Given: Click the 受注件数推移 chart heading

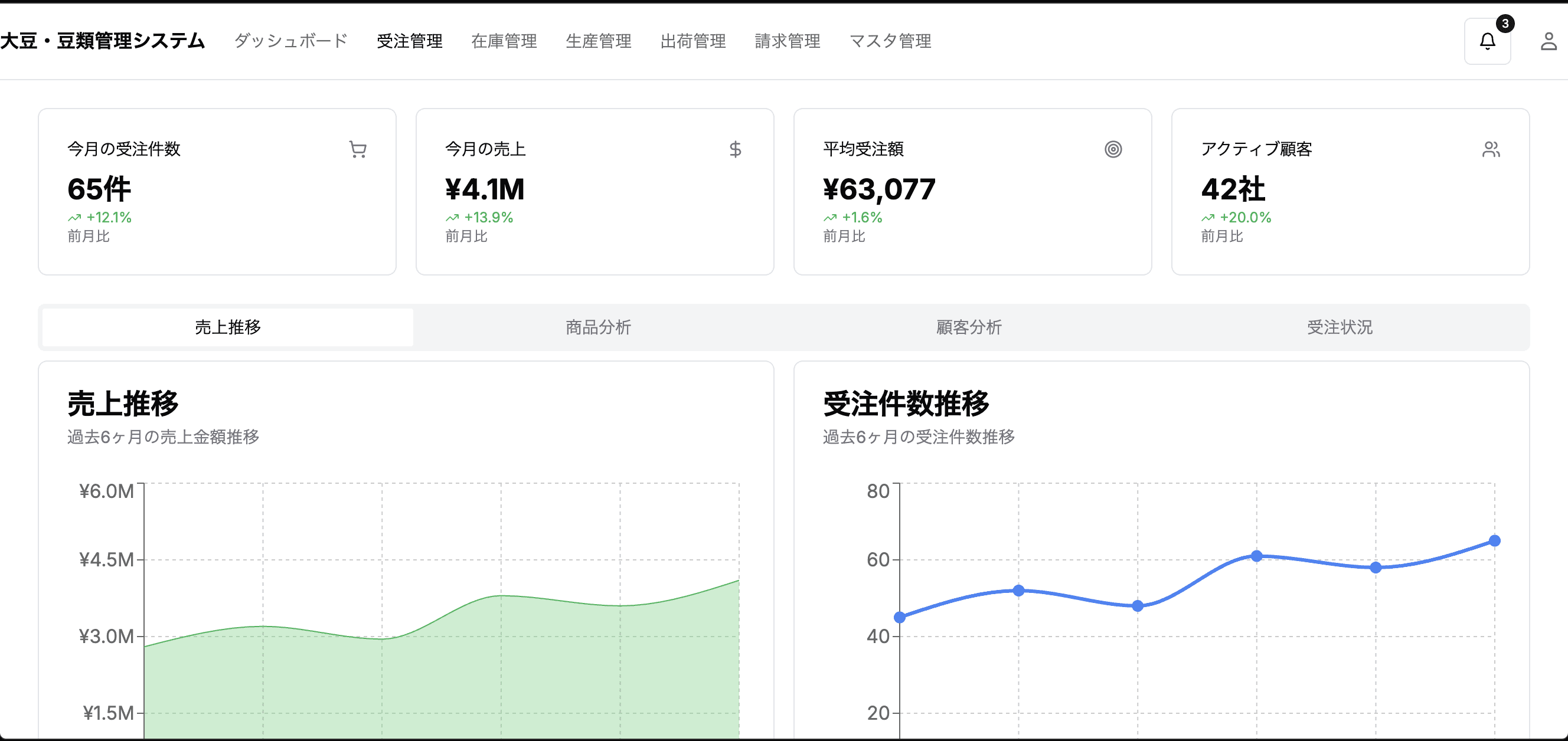Looking at the screenshot, I should point(906,404).
